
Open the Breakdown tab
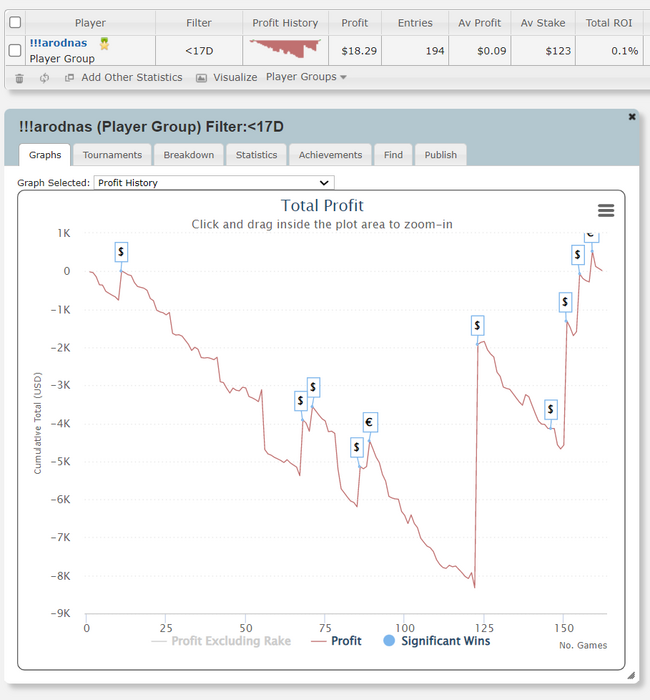(x=188, y=155)
